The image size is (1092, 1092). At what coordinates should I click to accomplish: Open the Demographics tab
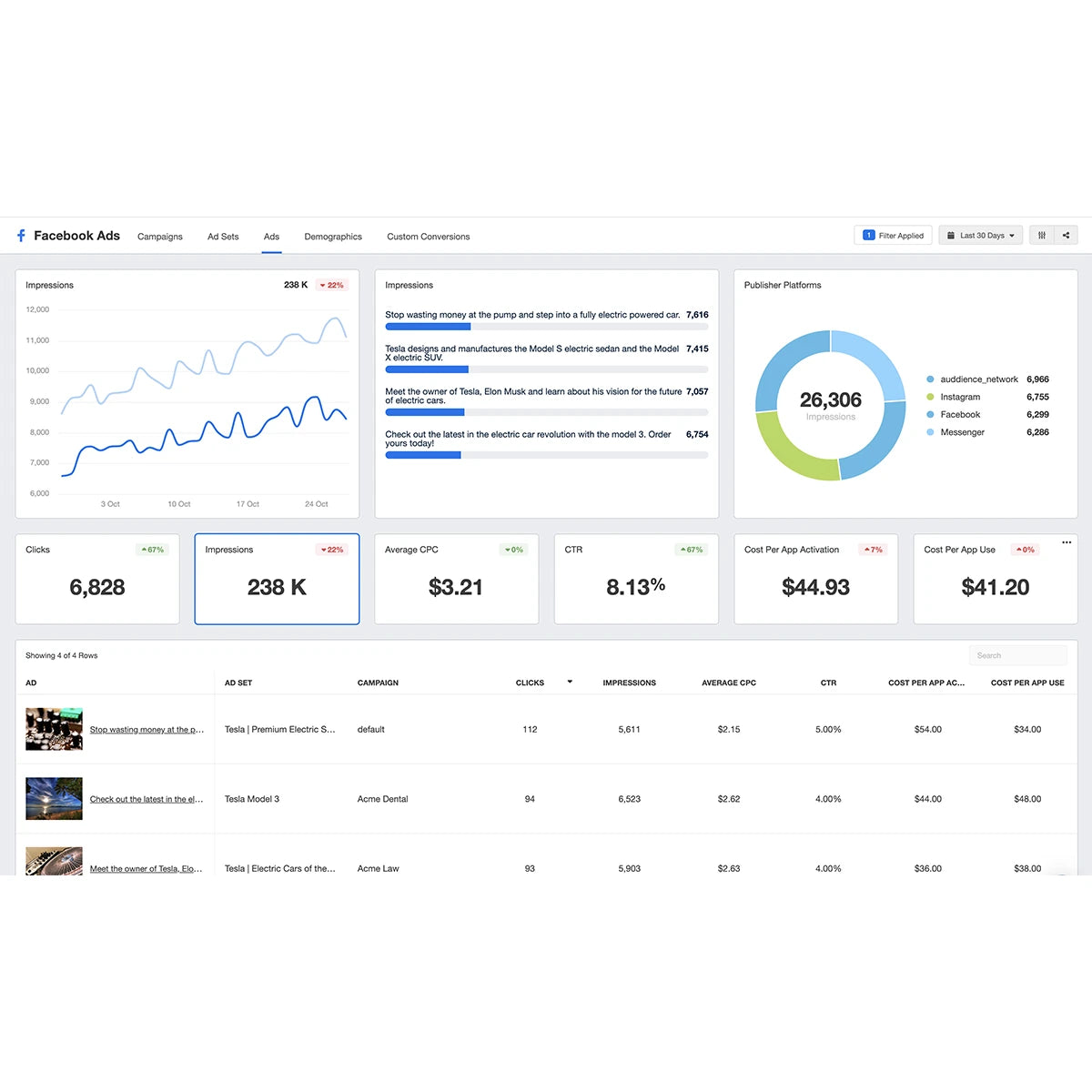pos(333,237)
